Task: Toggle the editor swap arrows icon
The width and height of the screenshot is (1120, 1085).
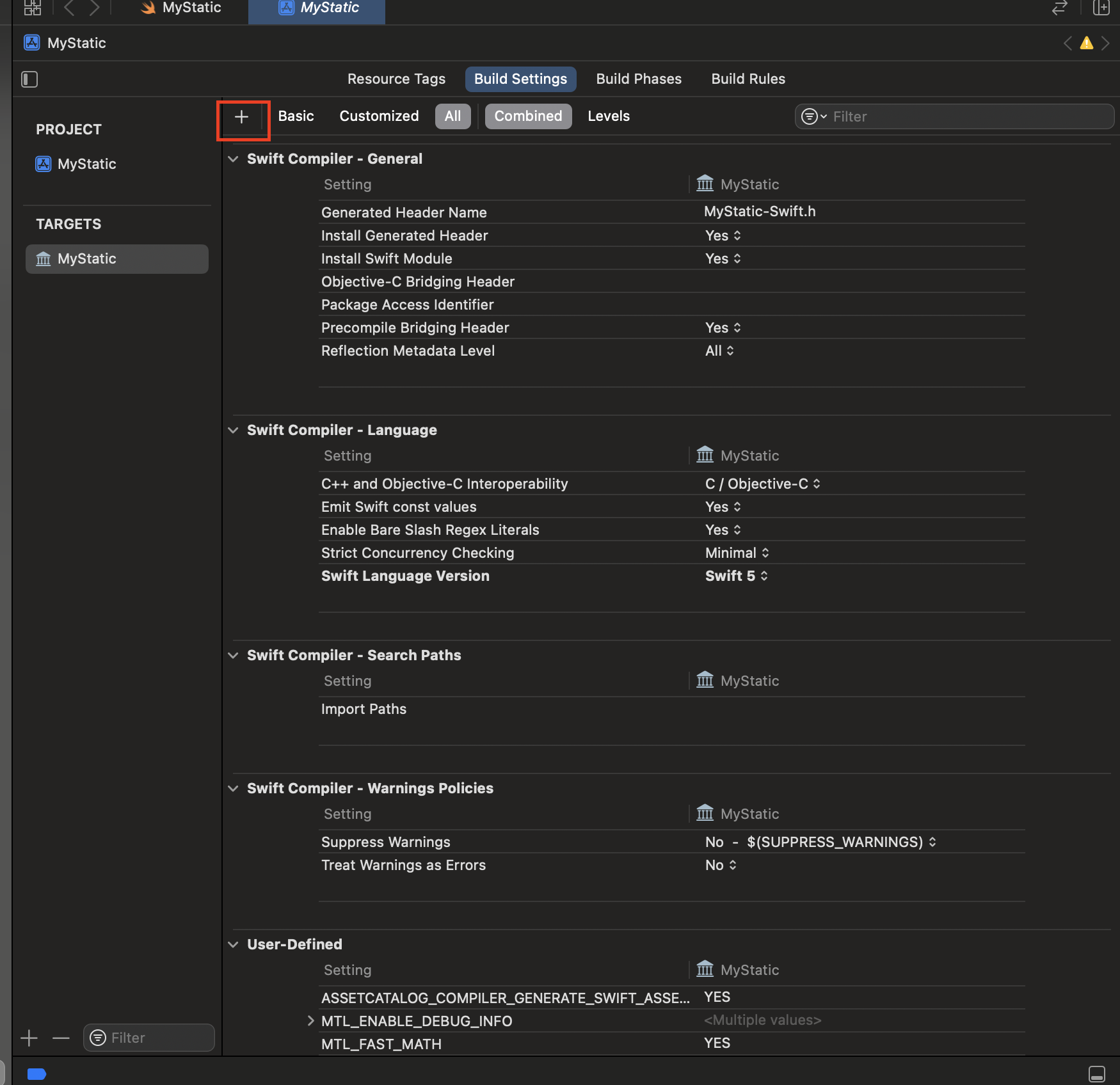Action: point(1060,8)
